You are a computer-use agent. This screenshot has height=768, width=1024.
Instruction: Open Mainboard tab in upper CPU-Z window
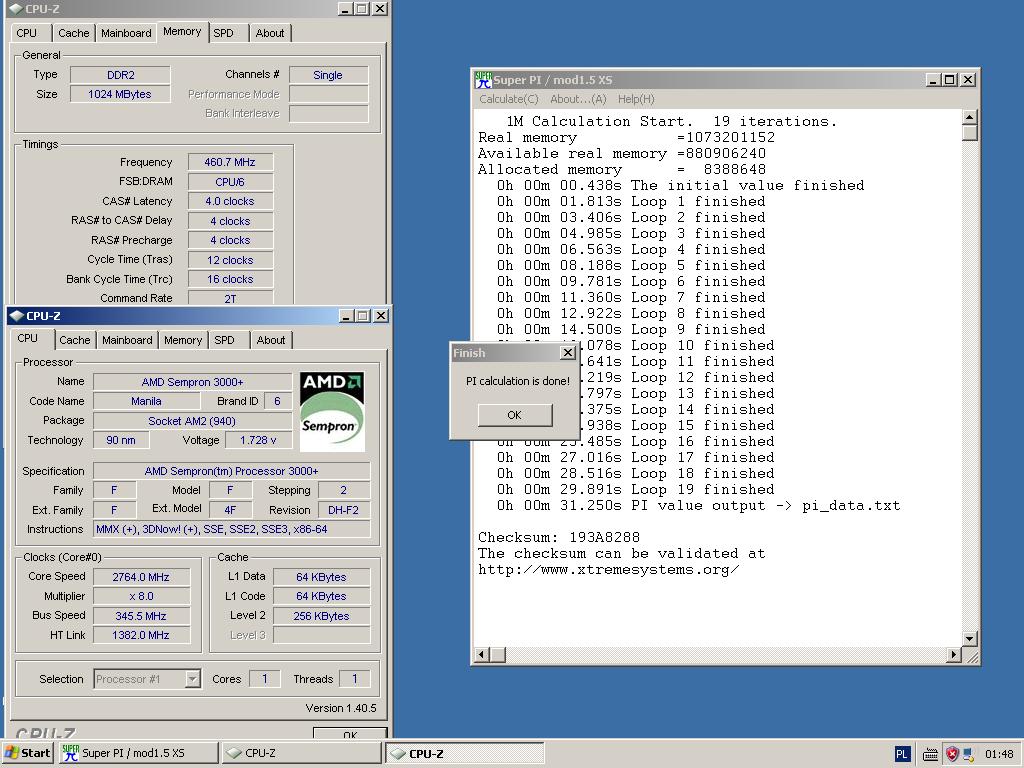(126, 33)
